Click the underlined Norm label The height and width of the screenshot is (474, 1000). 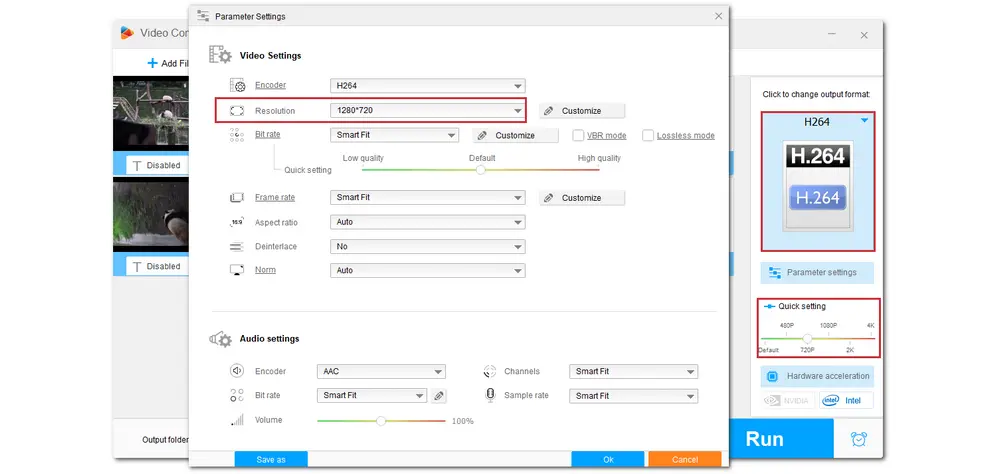pyautogui.click(x=265, y=270)
